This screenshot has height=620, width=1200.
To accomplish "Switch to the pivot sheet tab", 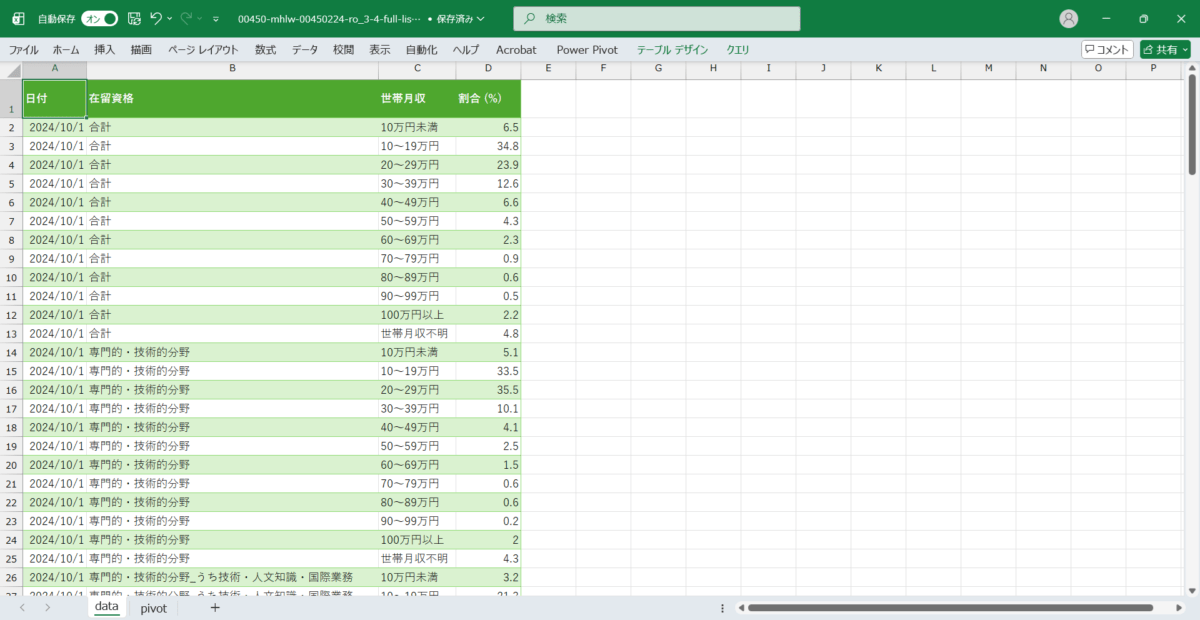I will (x=153, y=608).
